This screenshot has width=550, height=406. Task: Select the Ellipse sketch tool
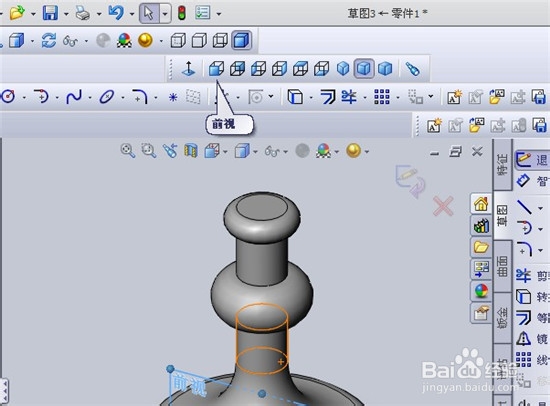pyautogui.click(x=107, y=96)
